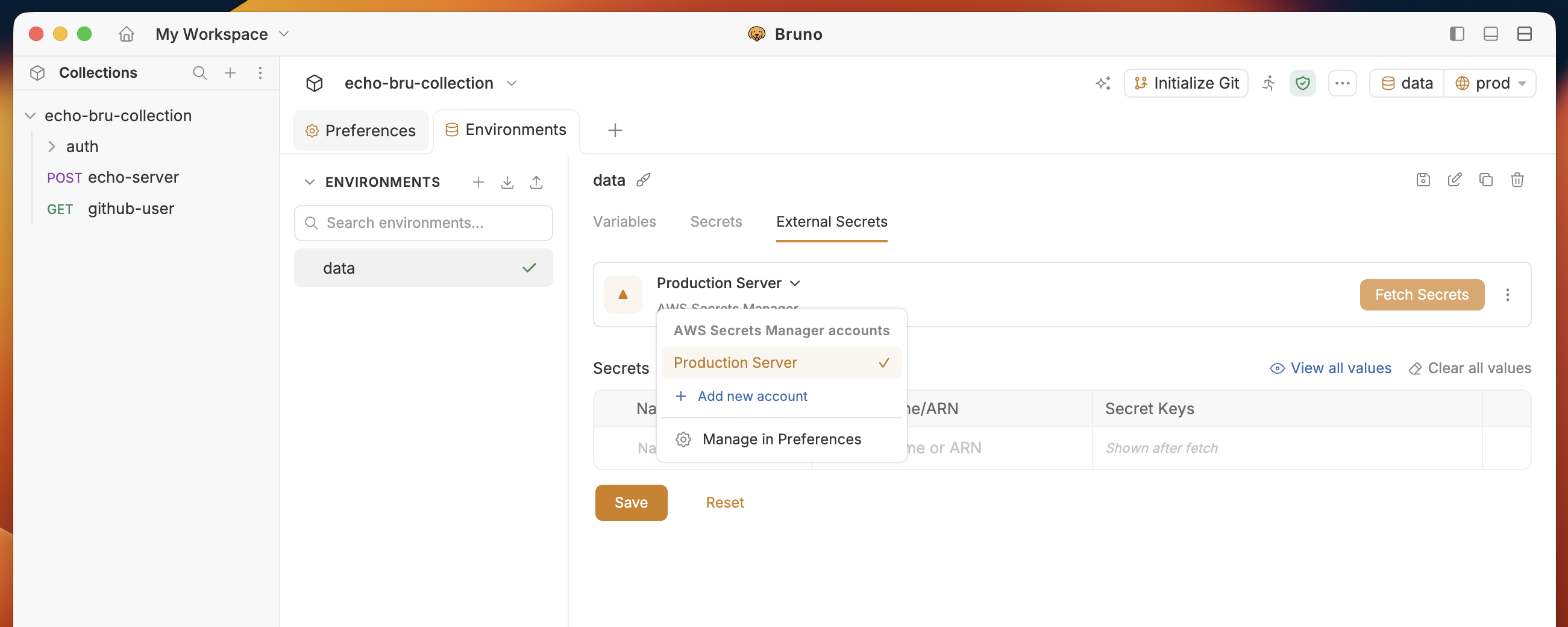Save environment using disk icon
Screen dimensions: 1568x627
(x=1423, y=180)
